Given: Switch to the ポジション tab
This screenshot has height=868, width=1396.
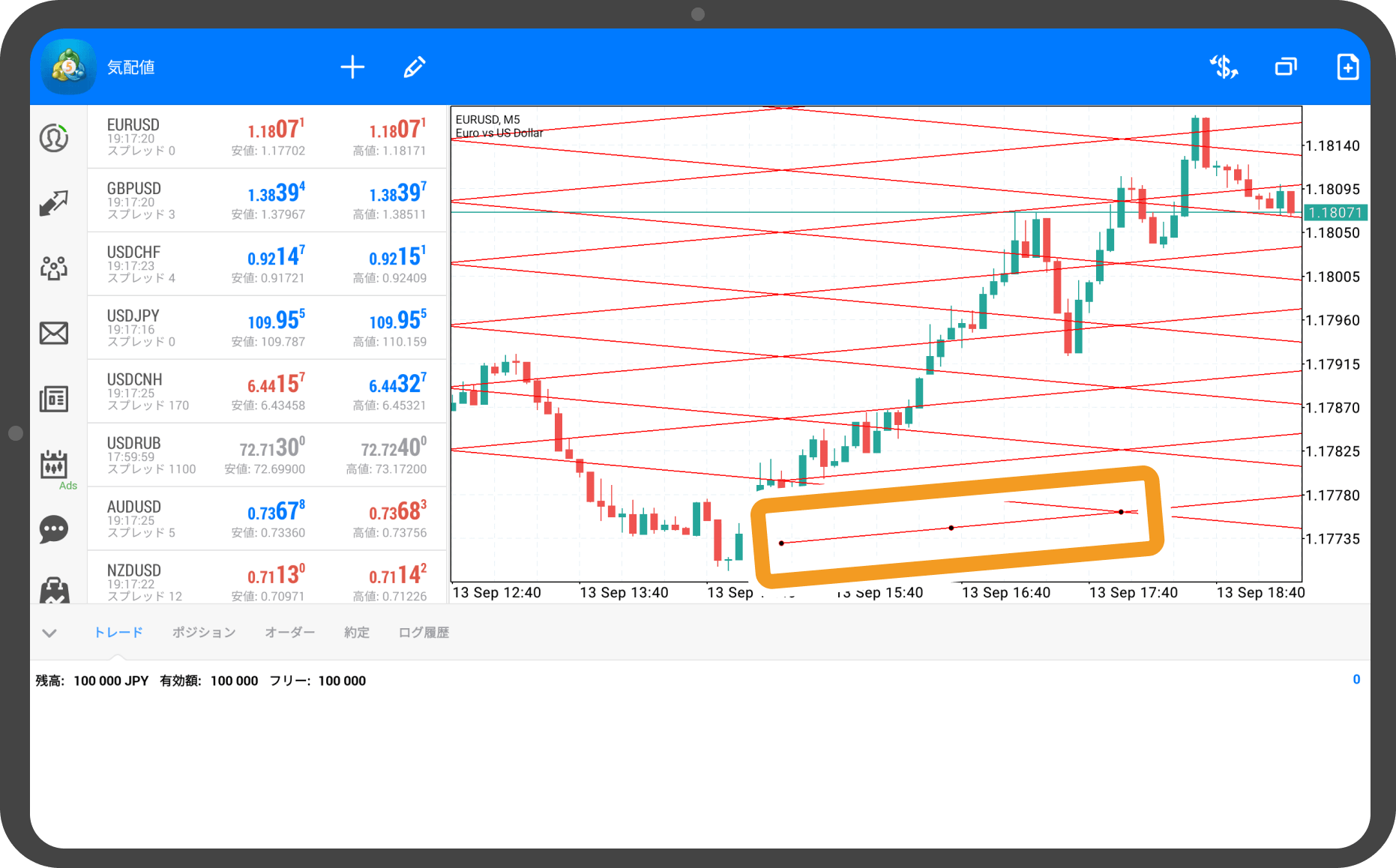Looking at the screenshot, I should tap(204, 633).
